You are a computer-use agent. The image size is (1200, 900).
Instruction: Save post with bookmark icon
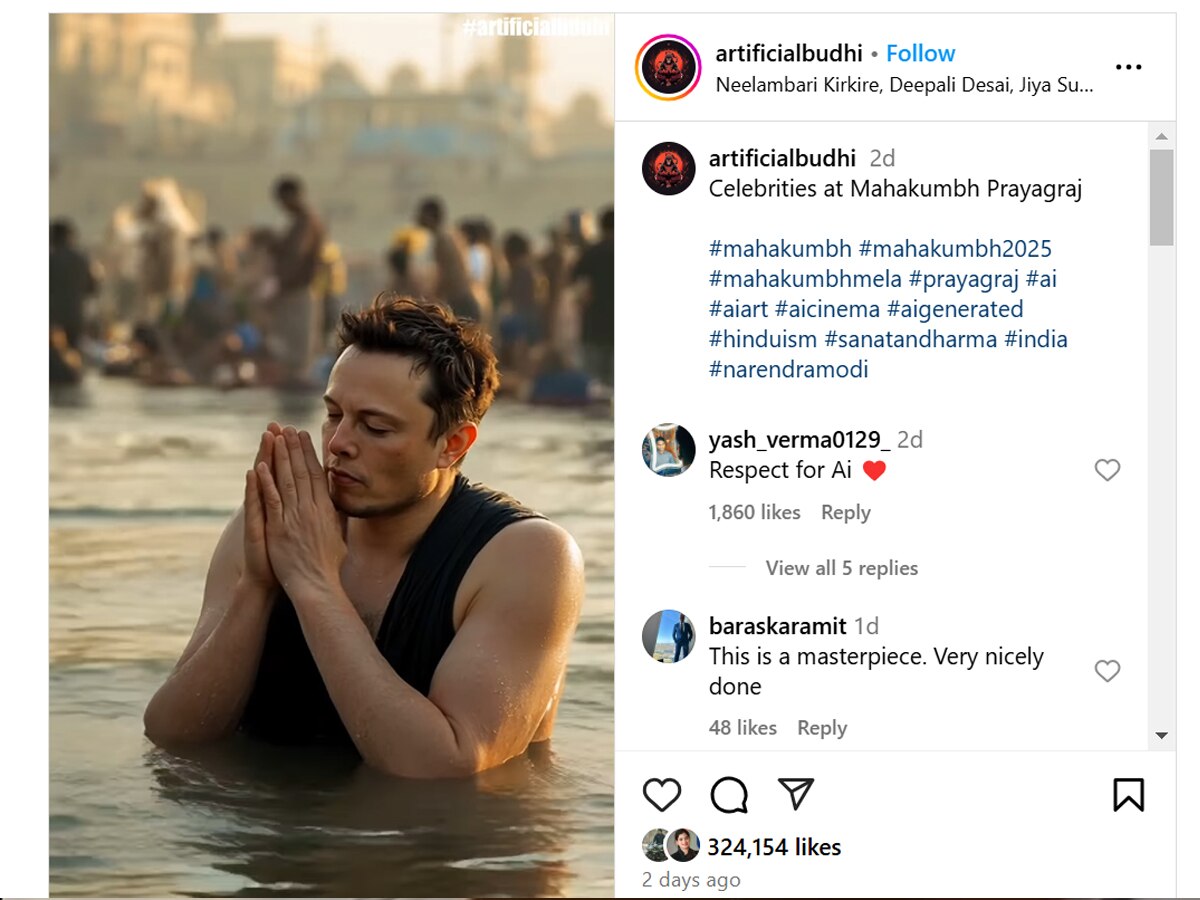pos(1128,795)
